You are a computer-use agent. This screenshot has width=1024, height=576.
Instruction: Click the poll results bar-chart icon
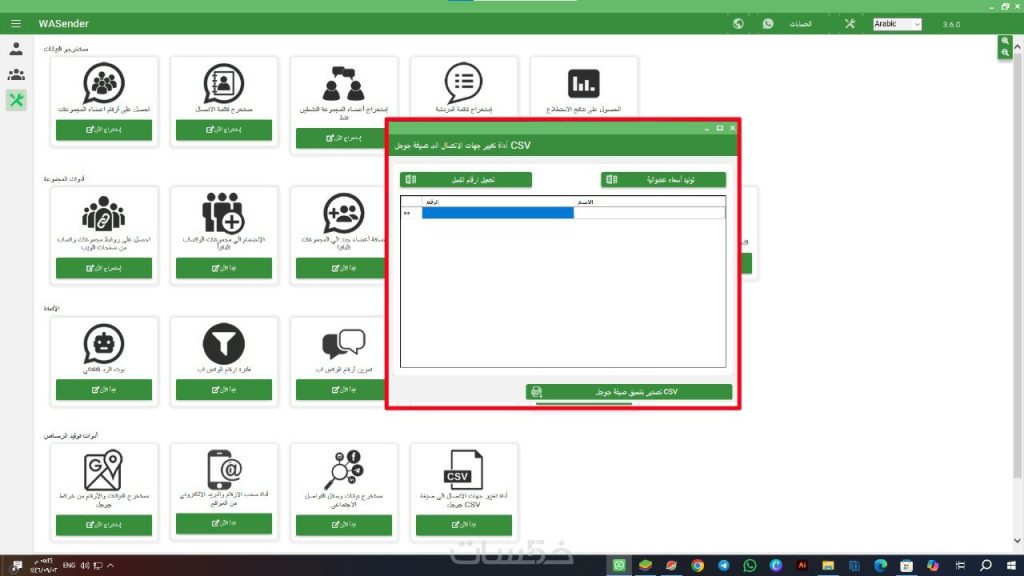(584, 84)
